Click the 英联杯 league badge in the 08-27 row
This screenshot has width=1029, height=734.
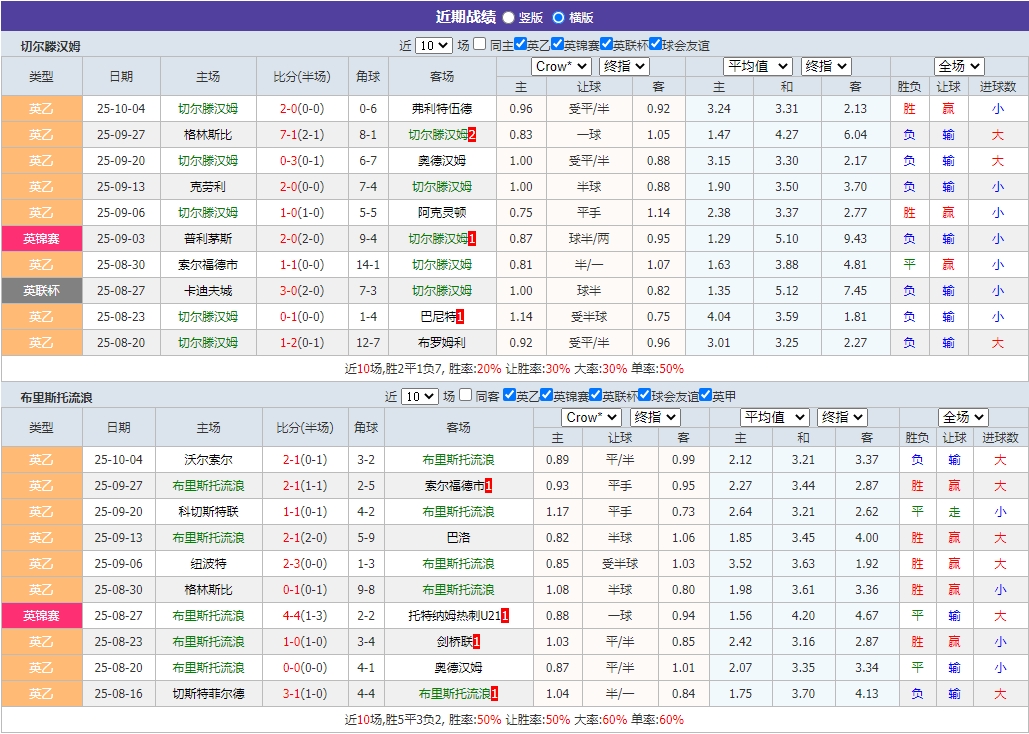coord(42,290)
